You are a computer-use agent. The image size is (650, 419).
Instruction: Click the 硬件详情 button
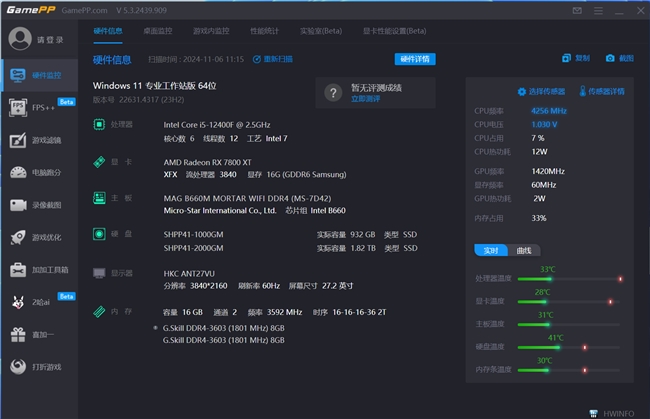coord(415,59)
